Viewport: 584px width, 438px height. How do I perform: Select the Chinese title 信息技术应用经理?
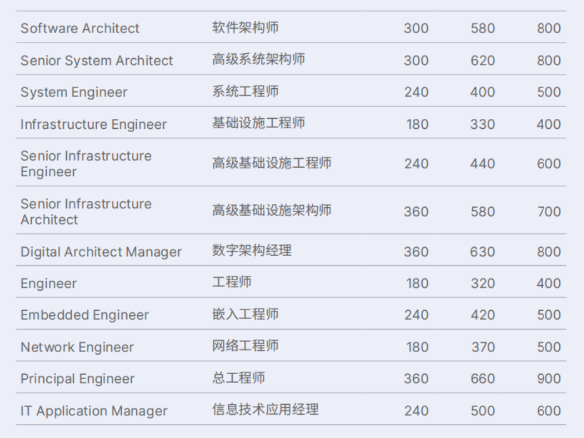coord(265,410)
